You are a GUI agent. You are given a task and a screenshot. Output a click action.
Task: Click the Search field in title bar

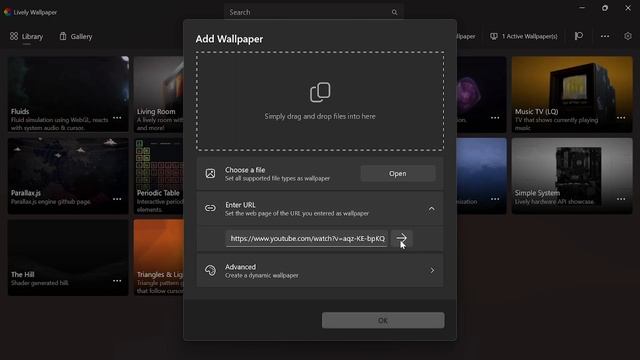313,12
